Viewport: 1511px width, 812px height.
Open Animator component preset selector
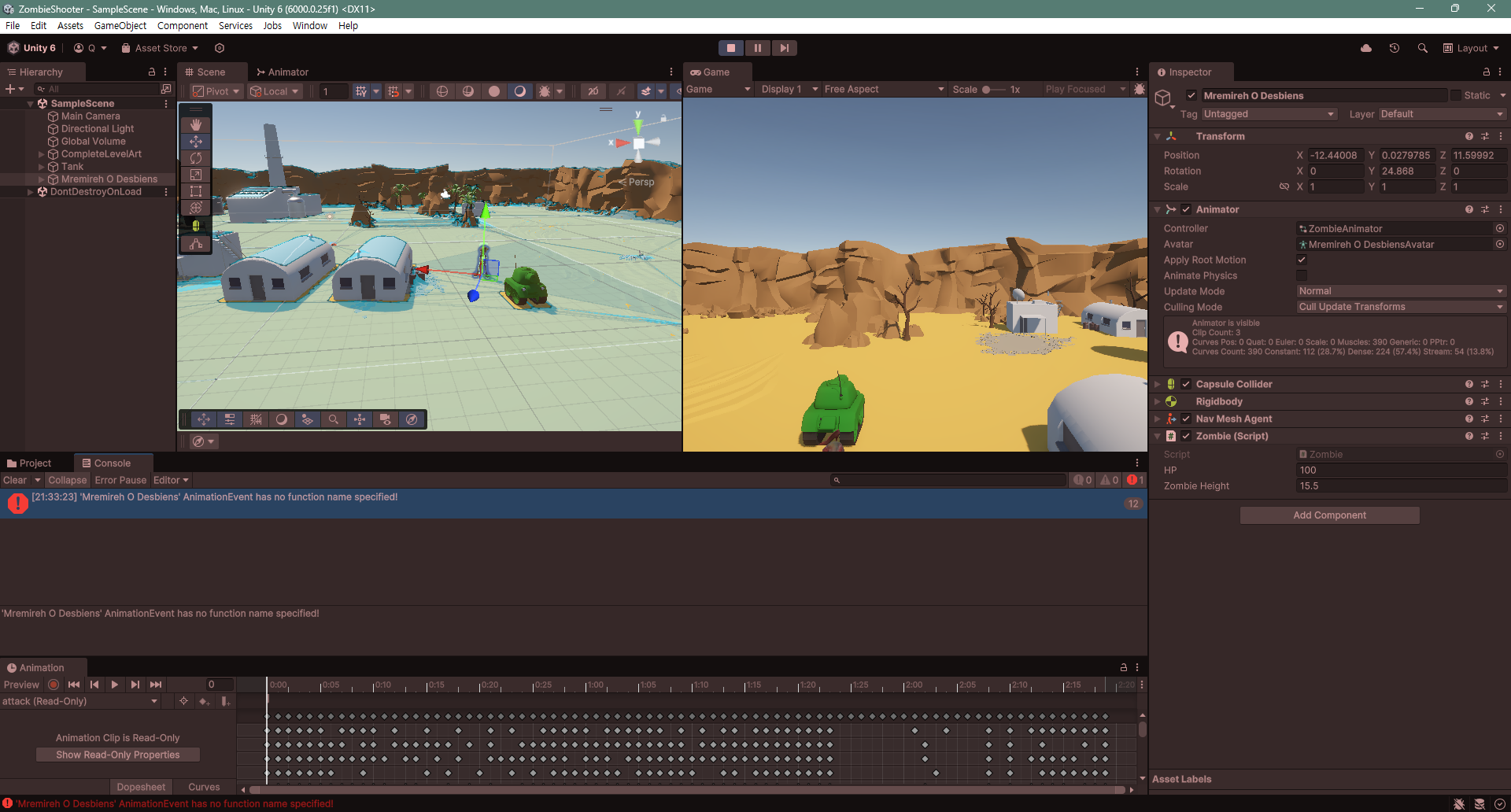(x=1485, y=209)
